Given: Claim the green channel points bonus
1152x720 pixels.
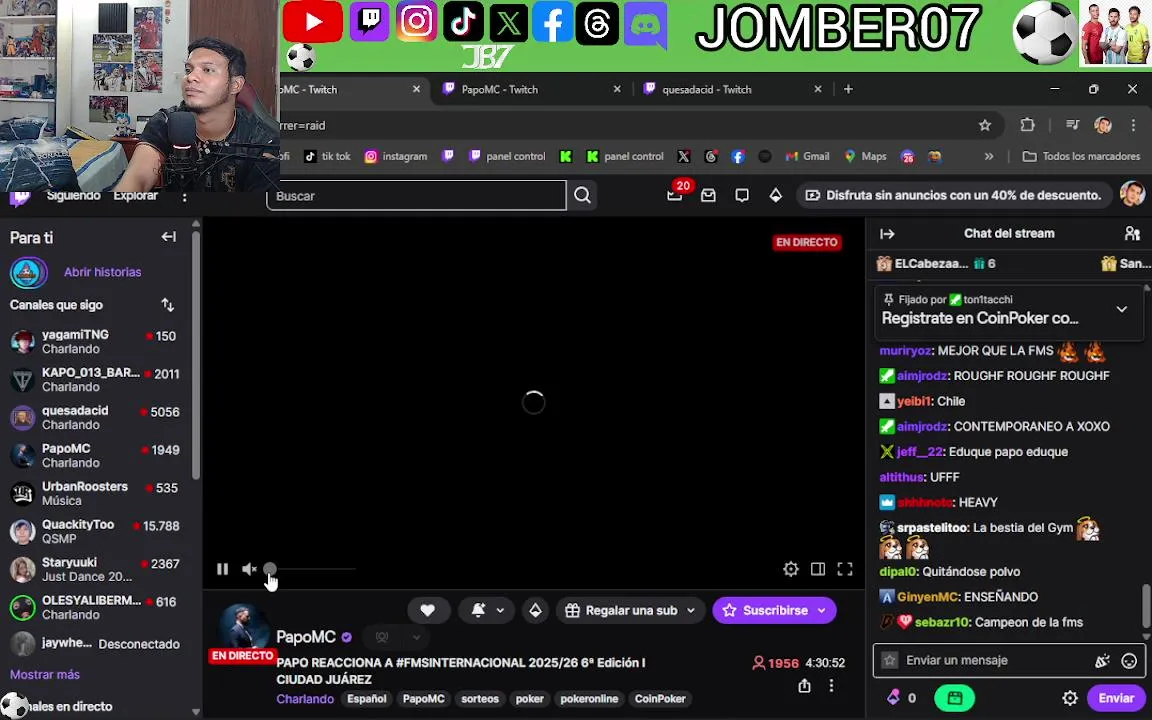Looking at the screenshot, I should 954,698.
